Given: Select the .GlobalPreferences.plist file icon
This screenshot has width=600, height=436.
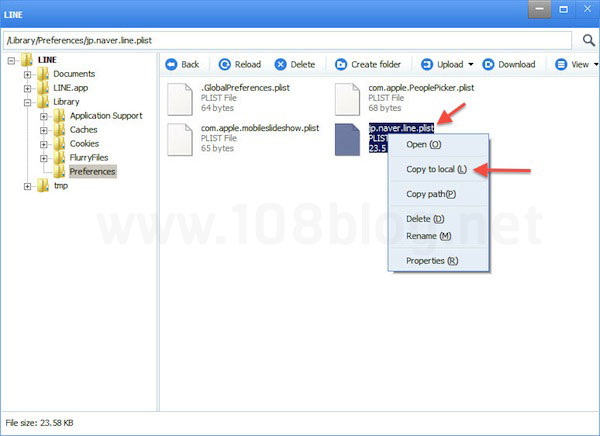Looking at the screenshot, I should click(180, 99).
